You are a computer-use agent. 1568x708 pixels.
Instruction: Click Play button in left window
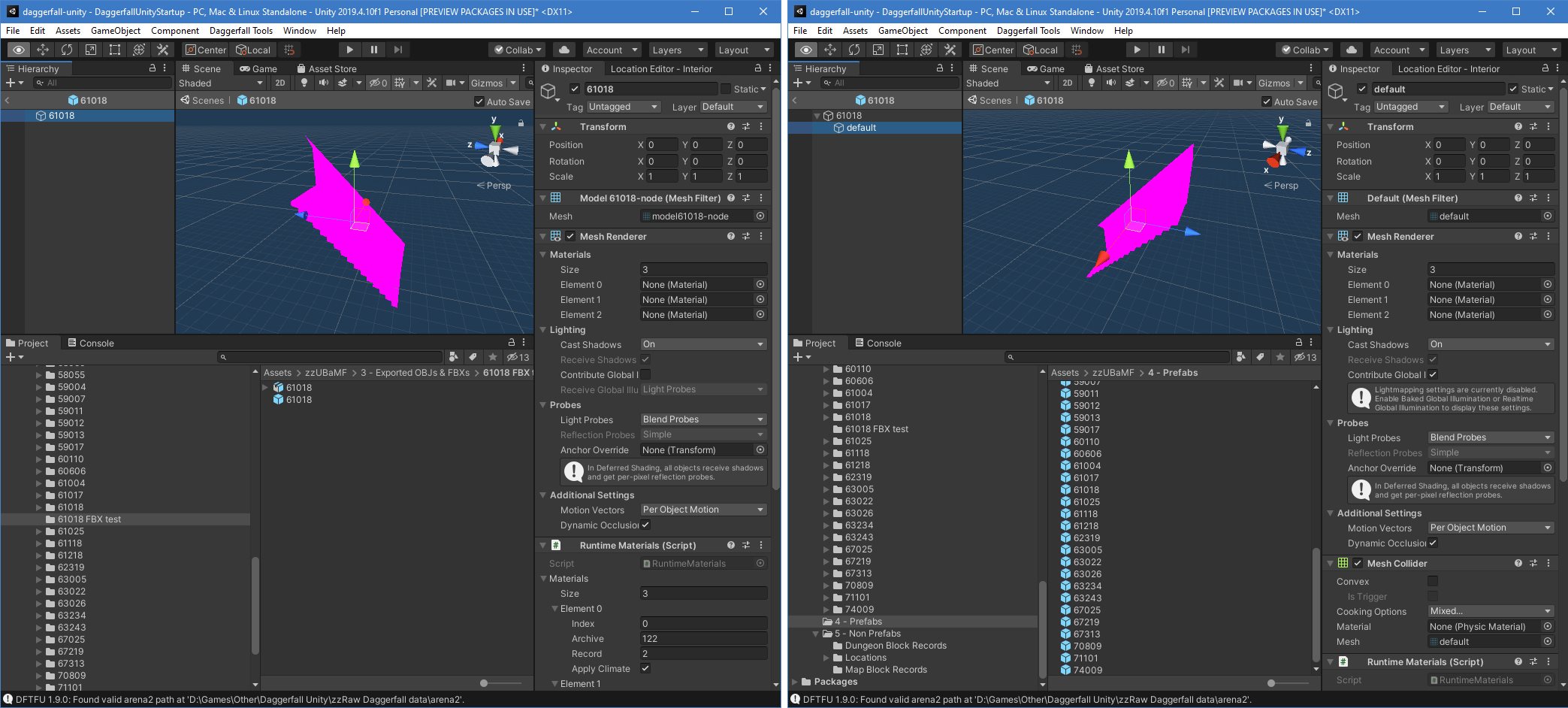349,50
